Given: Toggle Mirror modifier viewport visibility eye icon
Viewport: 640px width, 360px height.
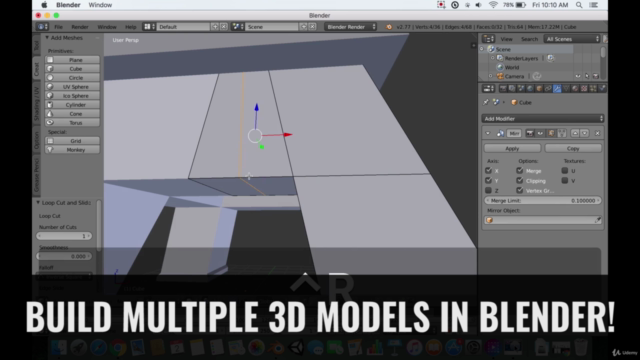Looking at the screenshot, I should (x=540, y=133).
